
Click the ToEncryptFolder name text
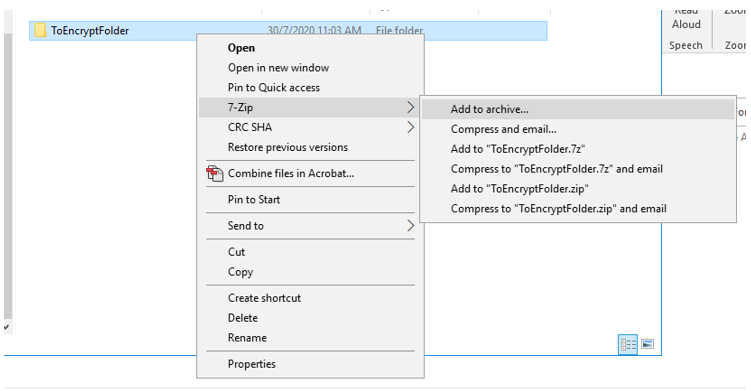point(90,31)
